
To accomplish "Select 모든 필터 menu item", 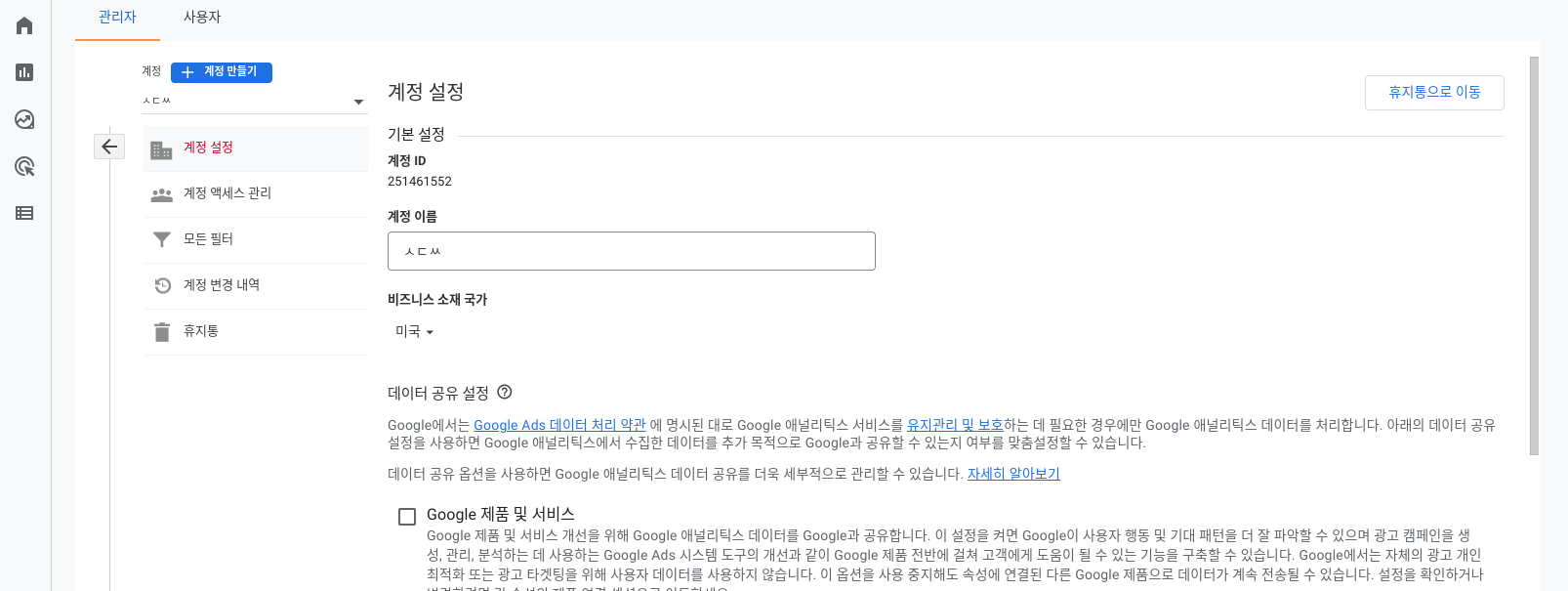I will pyautogui.click(x=255, y=239).
